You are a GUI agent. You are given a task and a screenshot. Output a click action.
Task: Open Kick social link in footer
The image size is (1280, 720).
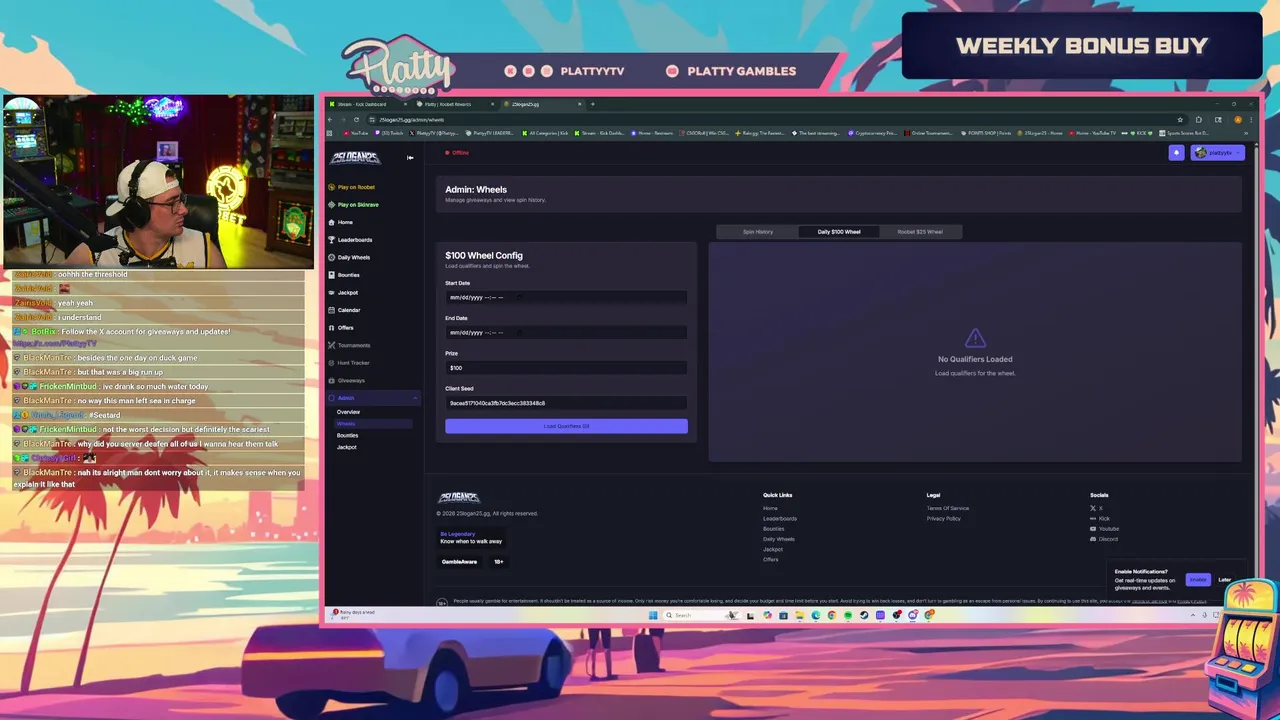coord(1100,518)
